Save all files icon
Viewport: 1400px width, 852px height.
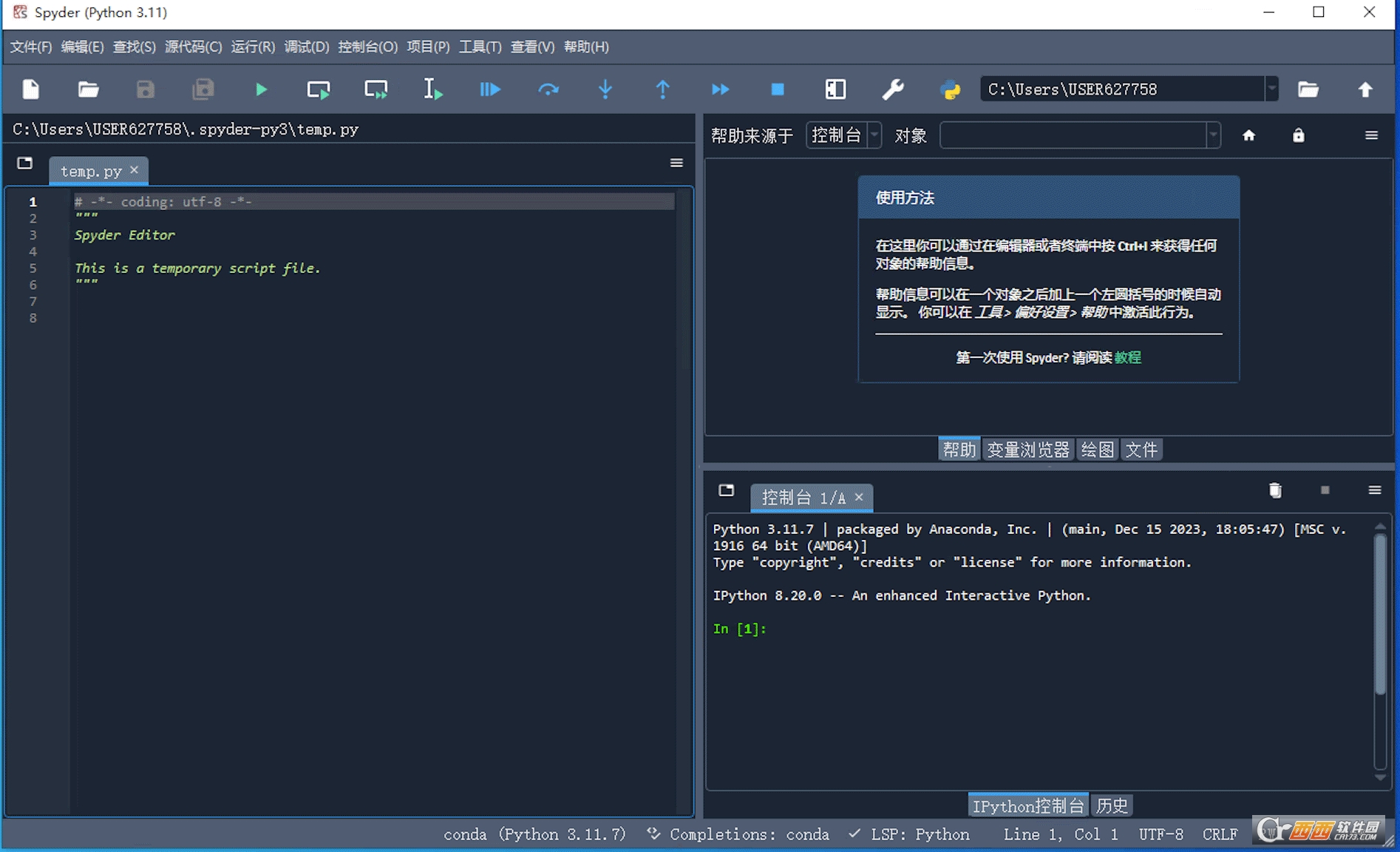[203, 89]
